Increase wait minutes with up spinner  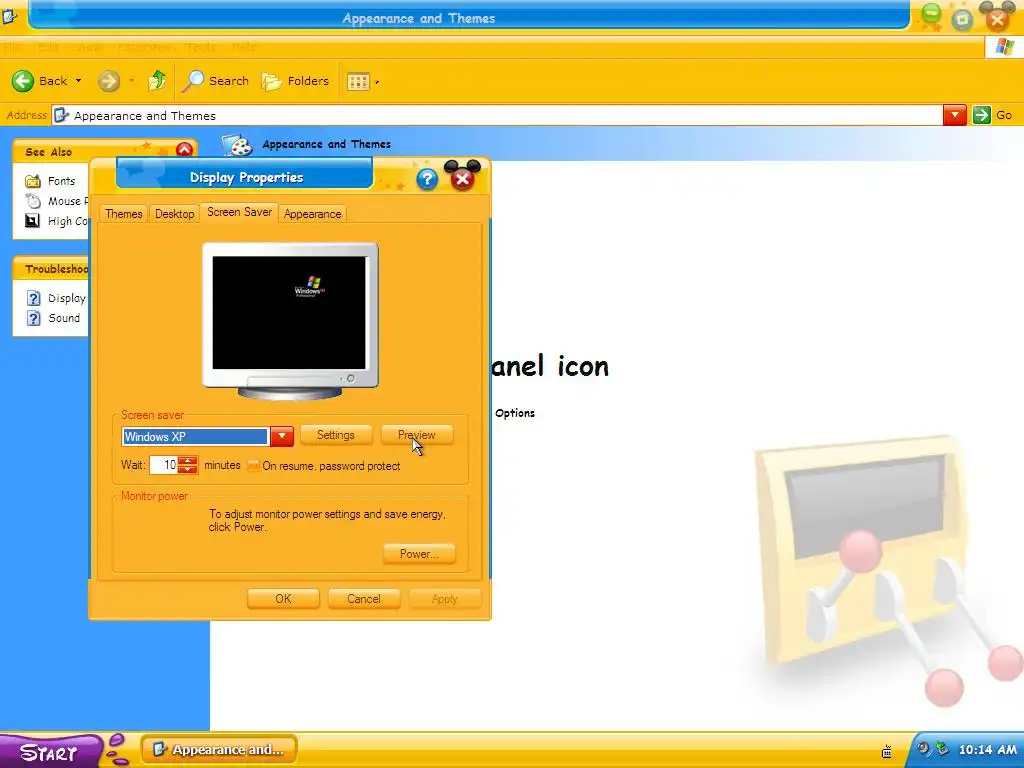[187, 460]
